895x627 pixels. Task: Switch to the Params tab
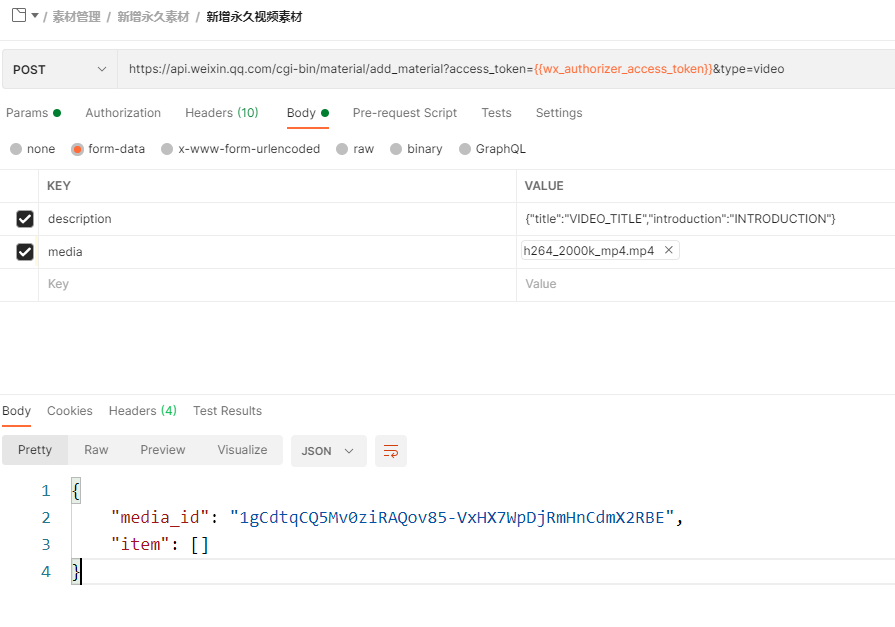point(33,113)
